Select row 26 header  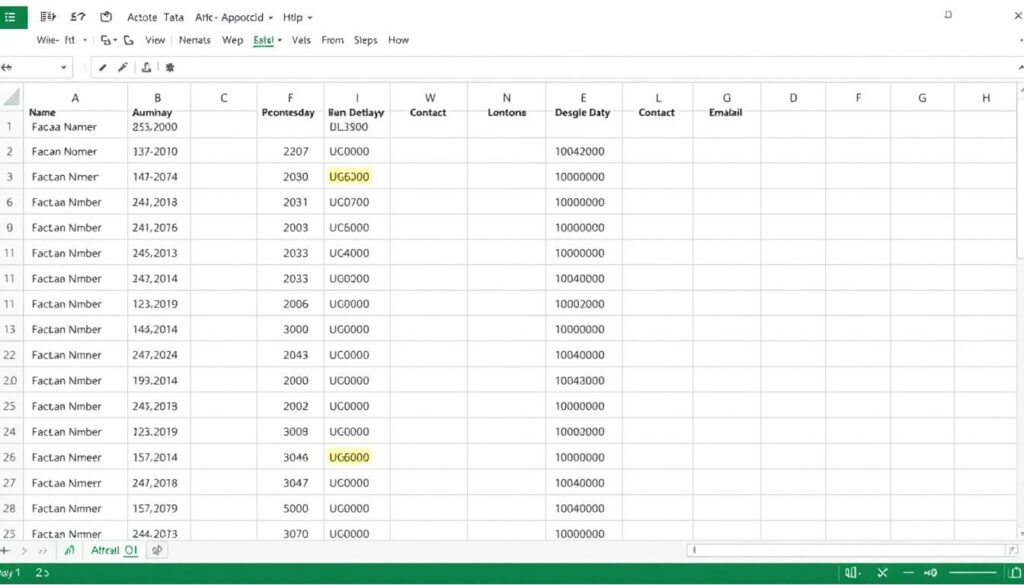[10, 457]
